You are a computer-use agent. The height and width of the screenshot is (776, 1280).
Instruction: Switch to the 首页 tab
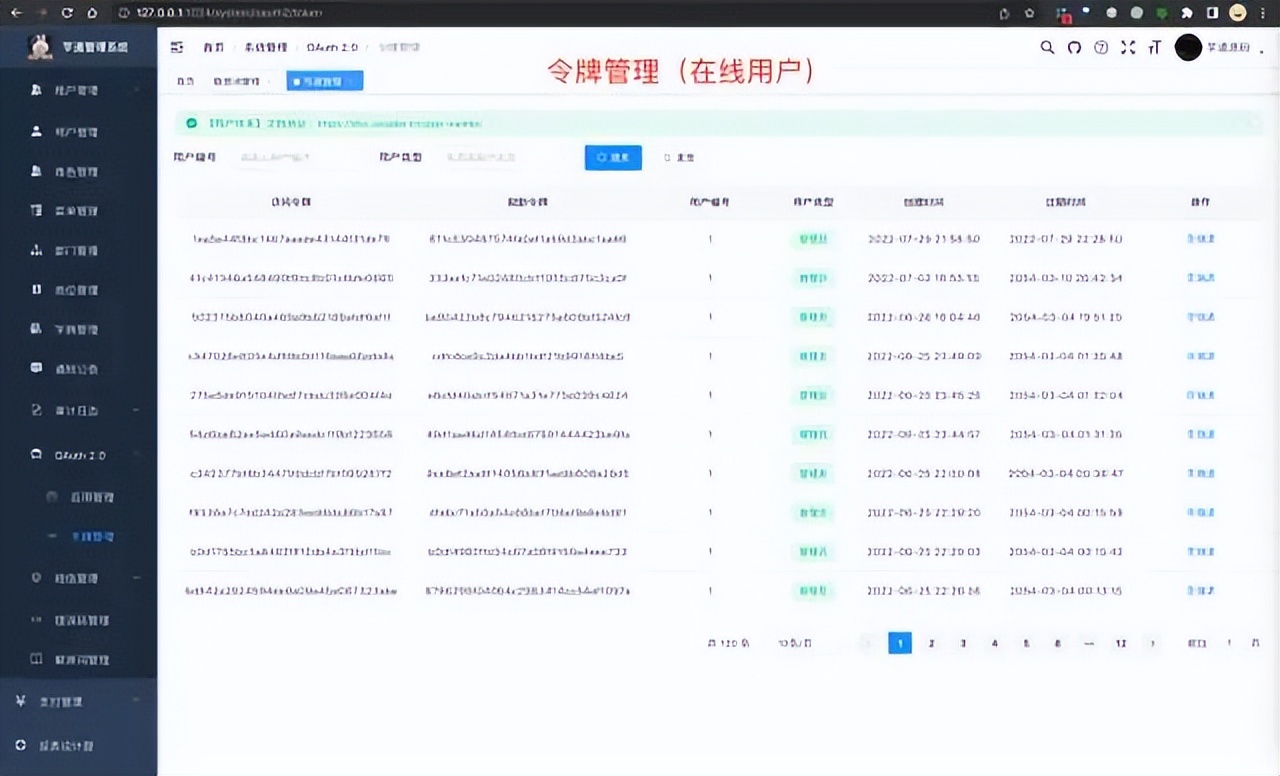185,81
